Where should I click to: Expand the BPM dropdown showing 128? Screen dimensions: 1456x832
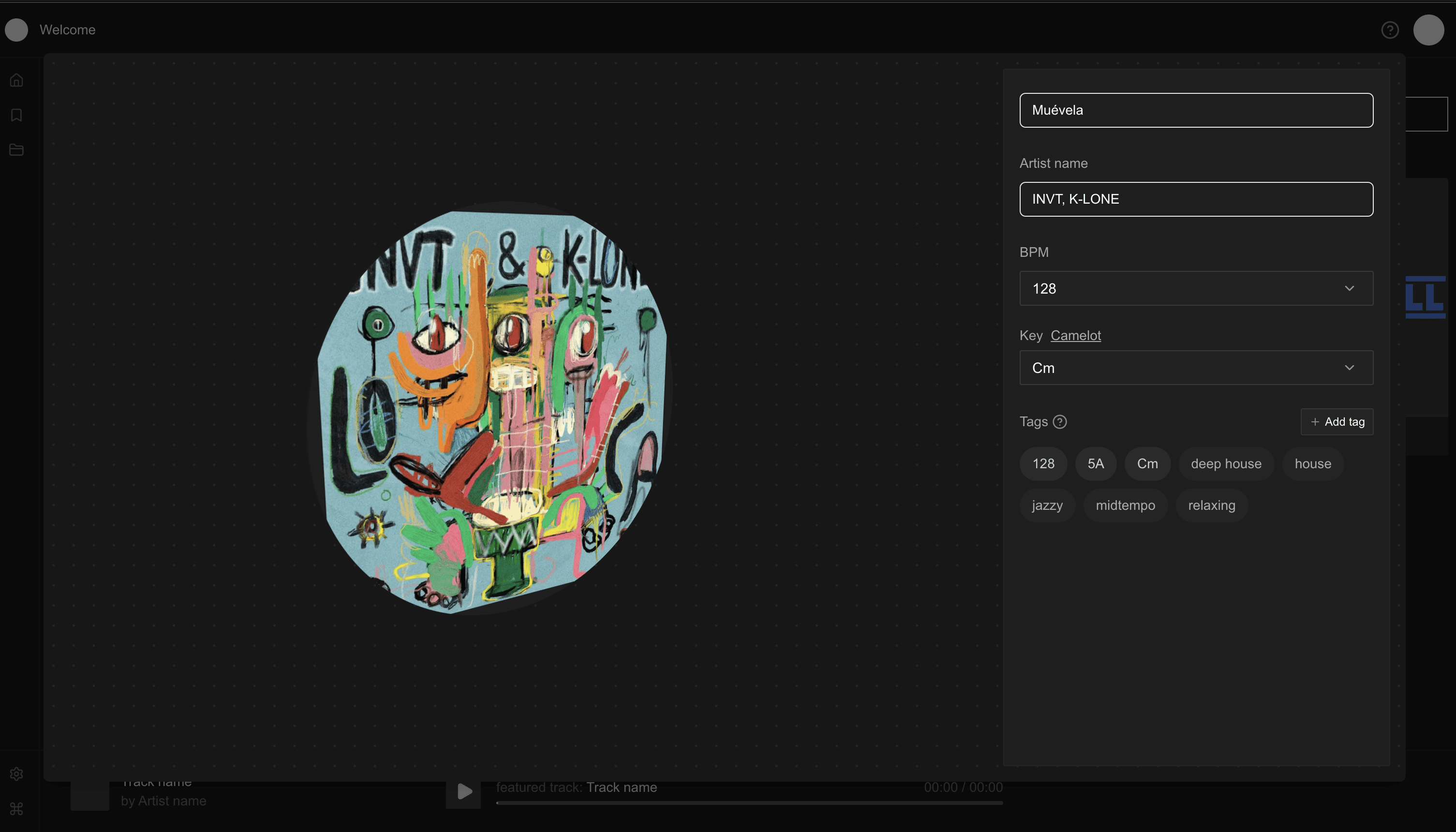(1196, 289)
